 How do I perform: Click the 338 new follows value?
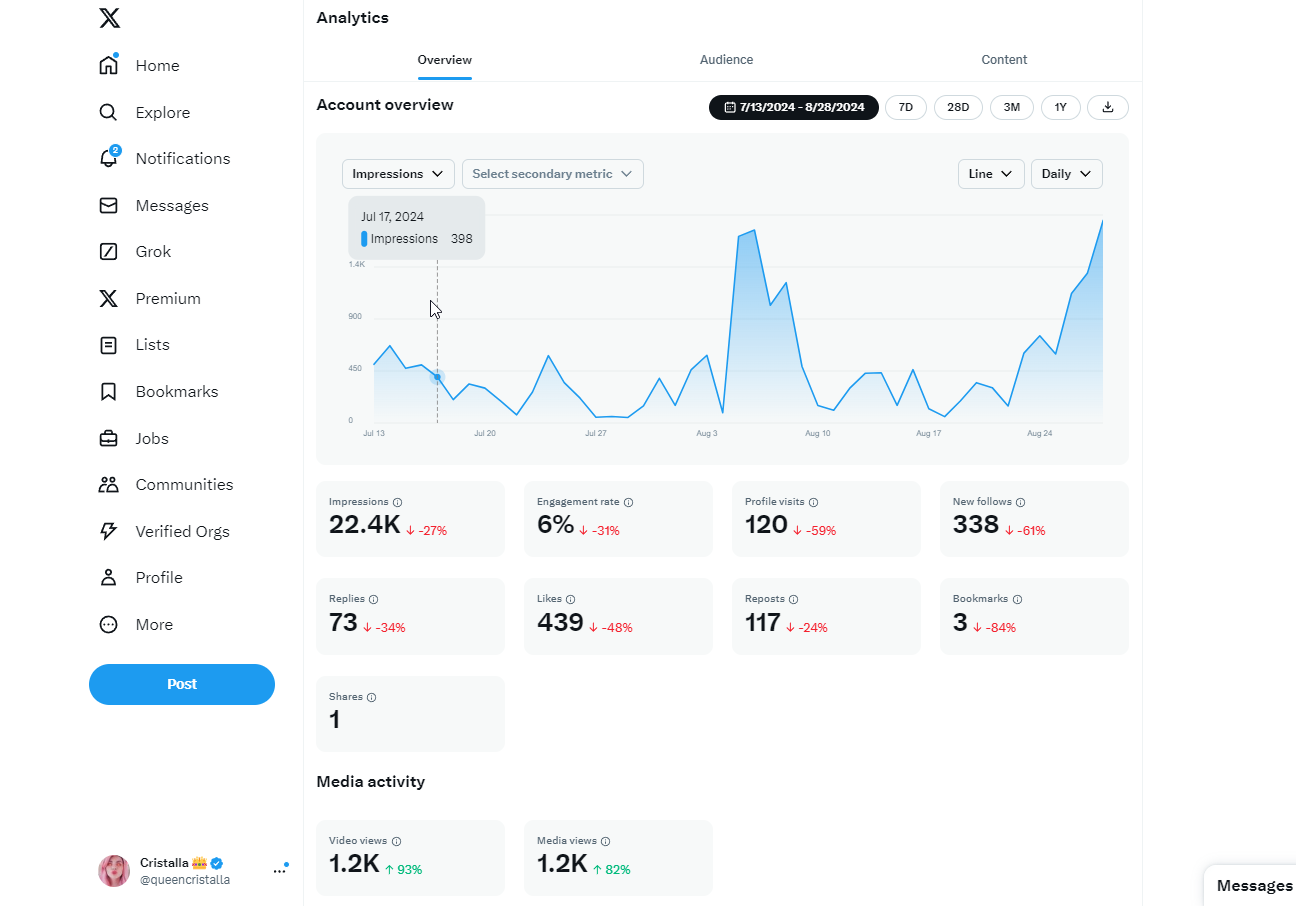tap(976, 525)
